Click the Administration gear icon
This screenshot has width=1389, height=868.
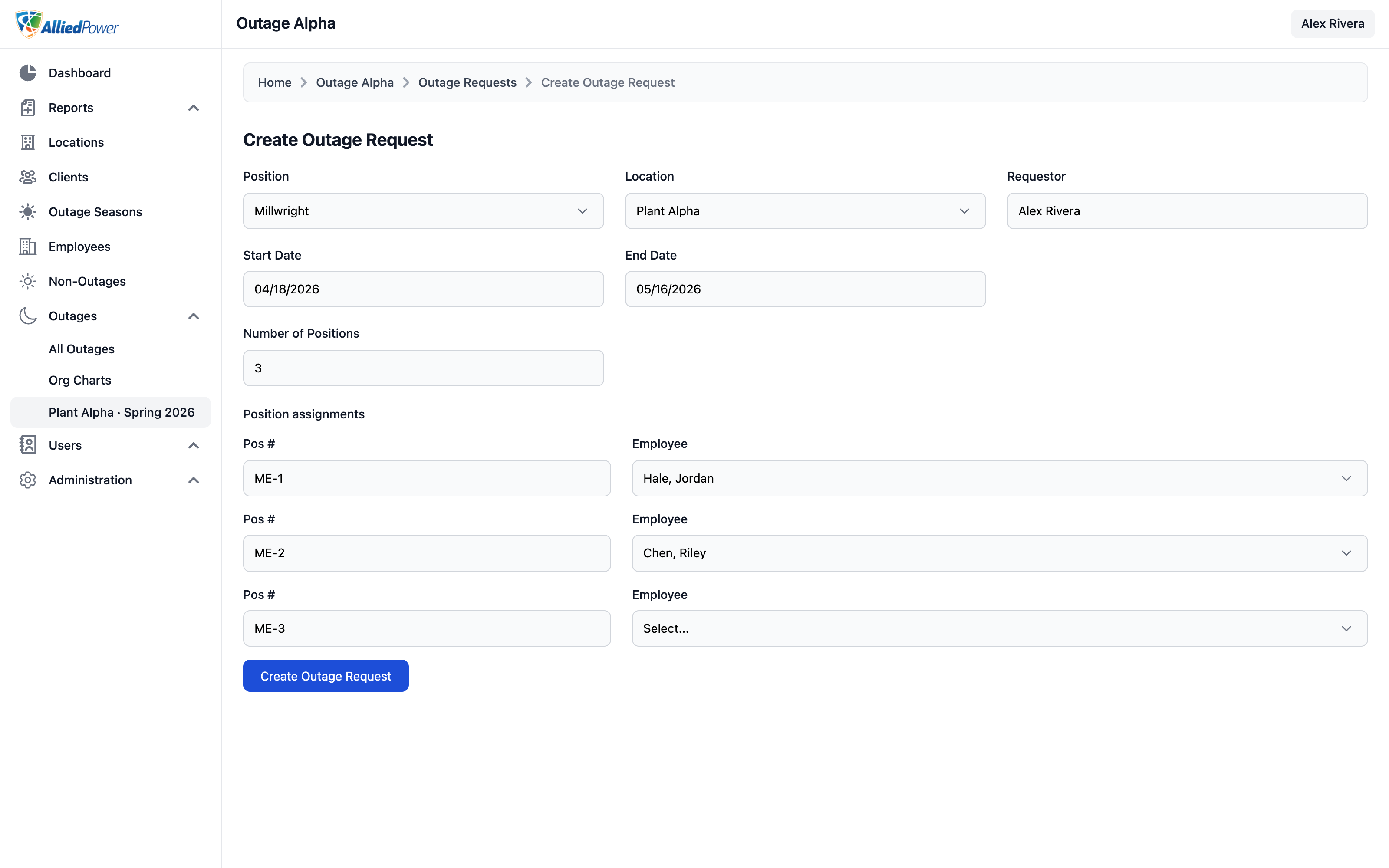[27, 480]
